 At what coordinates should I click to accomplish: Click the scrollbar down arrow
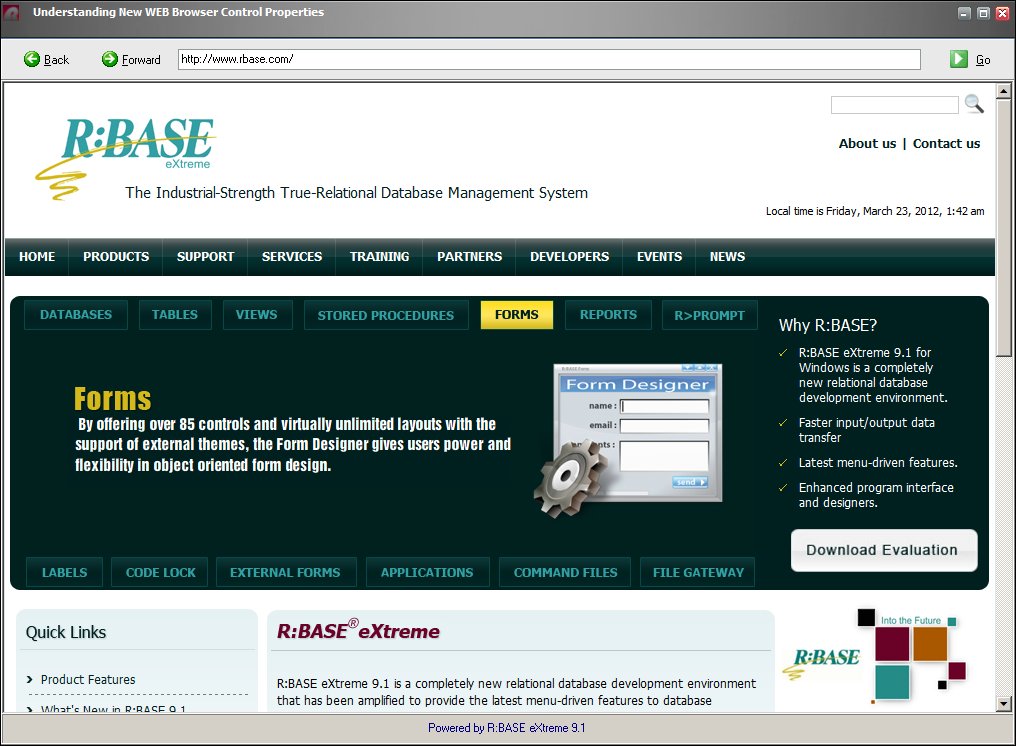pyautogui.click(x=1004, y=704)
